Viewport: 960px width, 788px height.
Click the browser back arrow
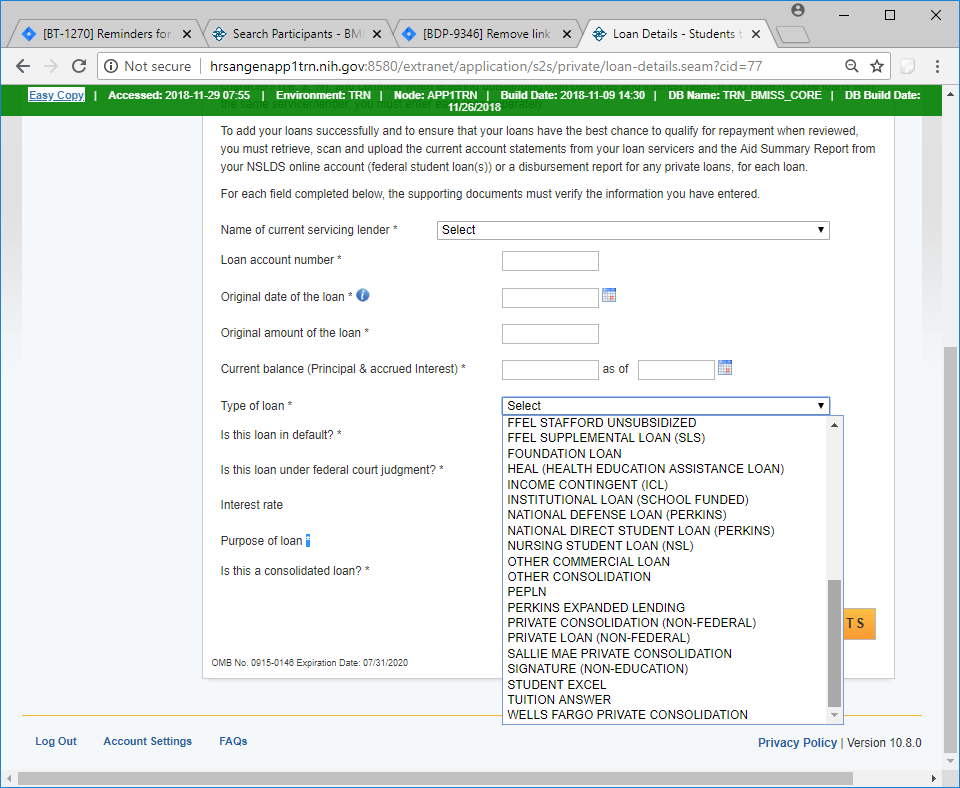(x=23, y=66)
